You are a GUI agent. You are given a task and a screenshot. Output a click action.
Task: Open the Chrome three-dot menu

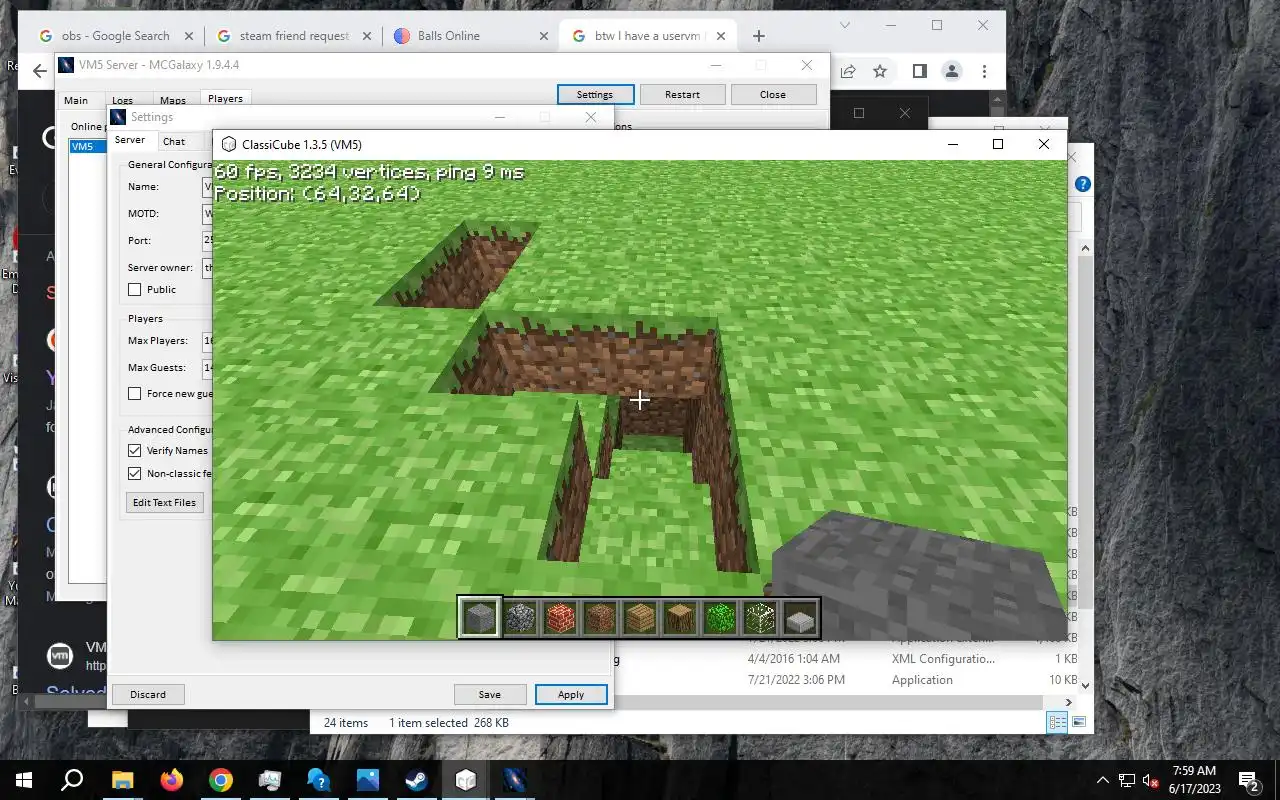(x=984, y=71)
